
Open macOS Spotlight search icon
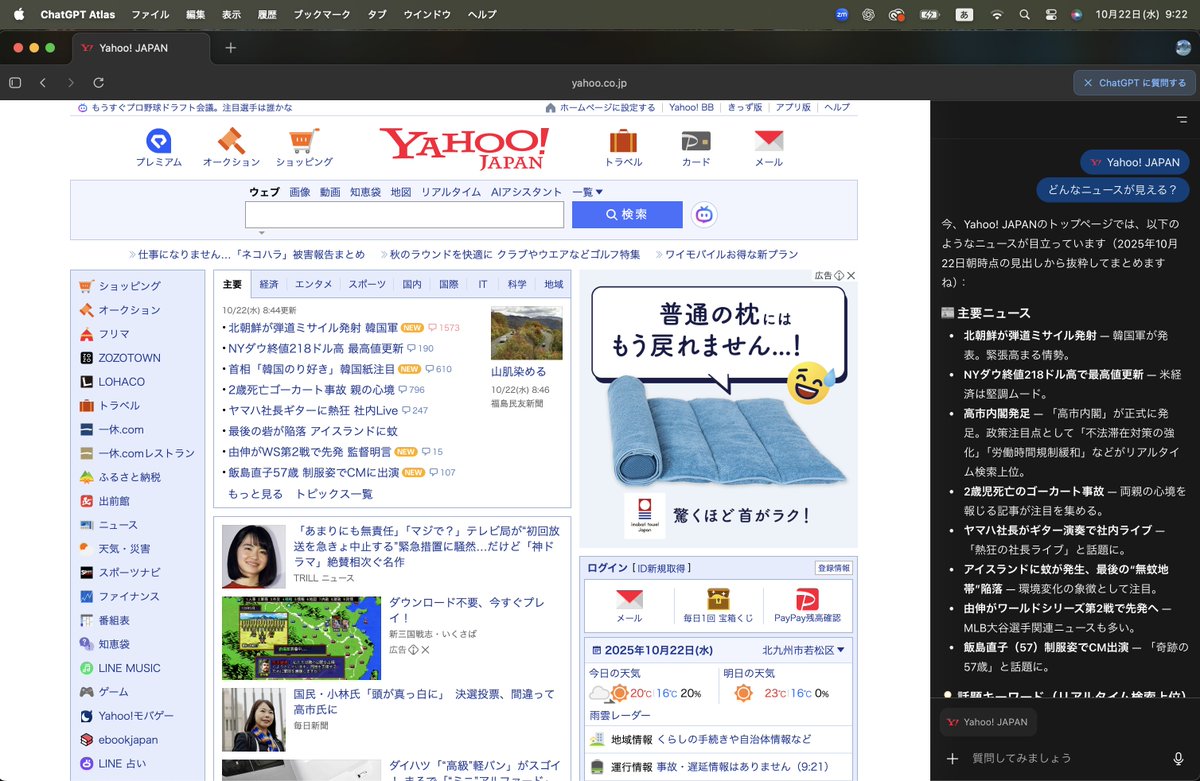click(1024, 15)
